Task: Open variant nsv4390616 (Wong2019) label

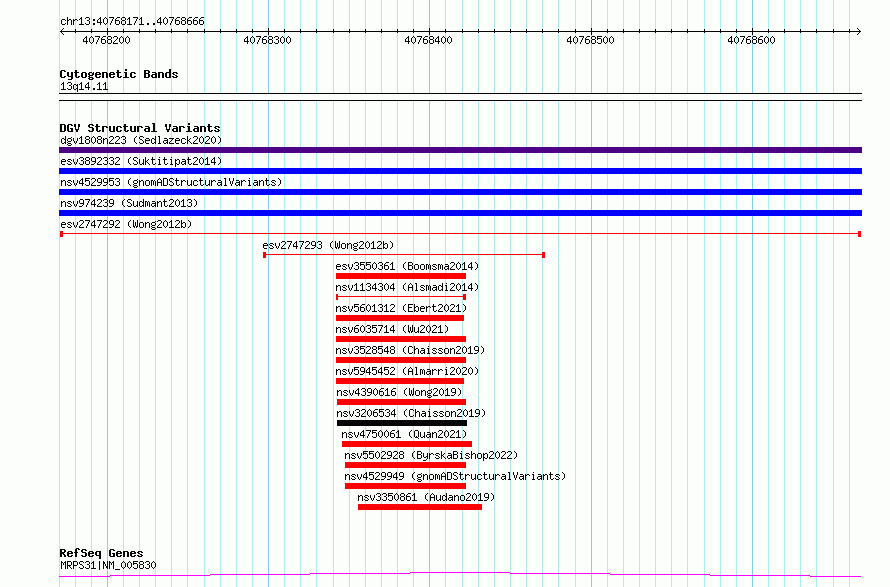Action: click(400, 392)
